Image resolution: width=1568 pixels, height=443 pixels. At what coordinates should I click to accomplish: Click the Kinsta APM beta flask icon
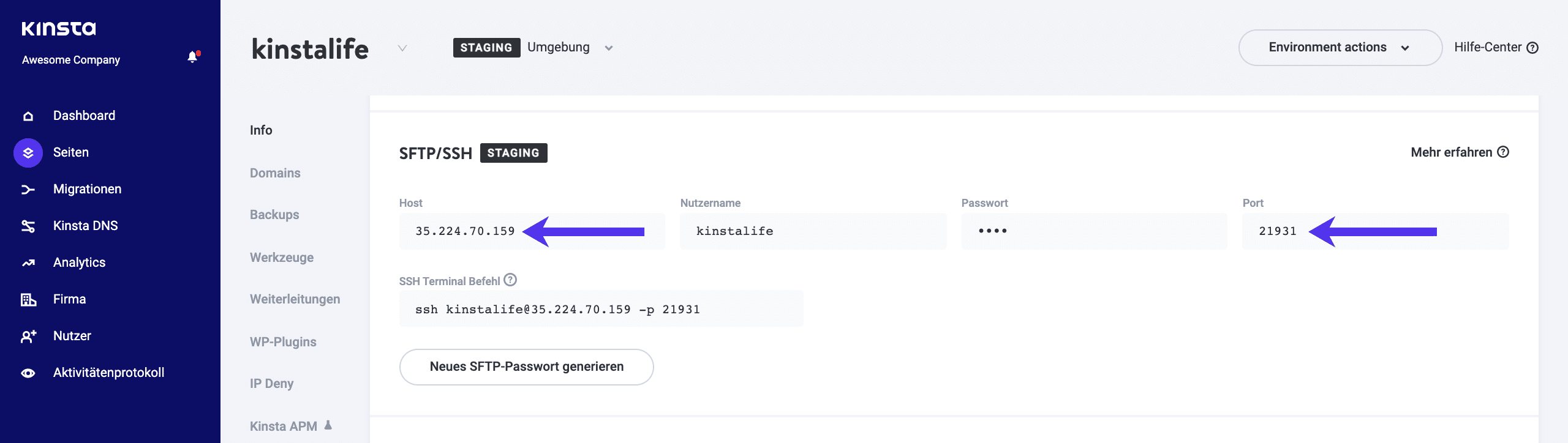click(328, 425)
